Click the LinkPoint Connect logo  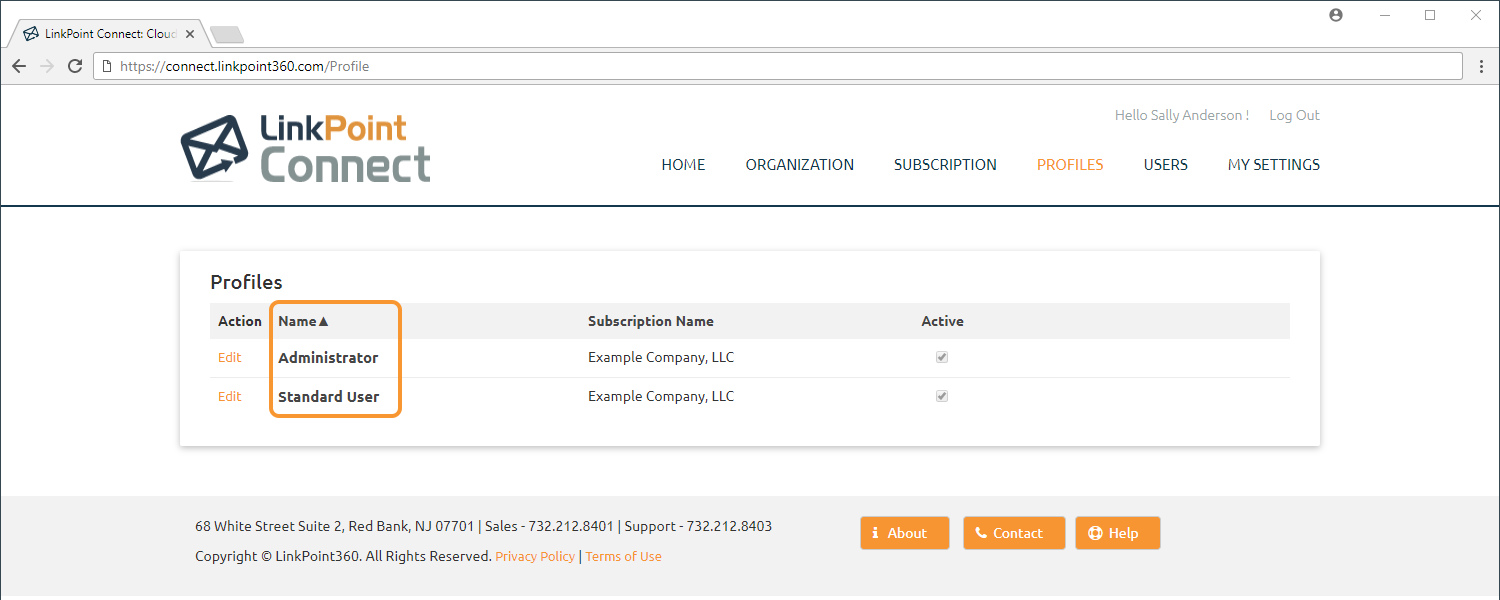pyautogui.click(x=306, y=148)
